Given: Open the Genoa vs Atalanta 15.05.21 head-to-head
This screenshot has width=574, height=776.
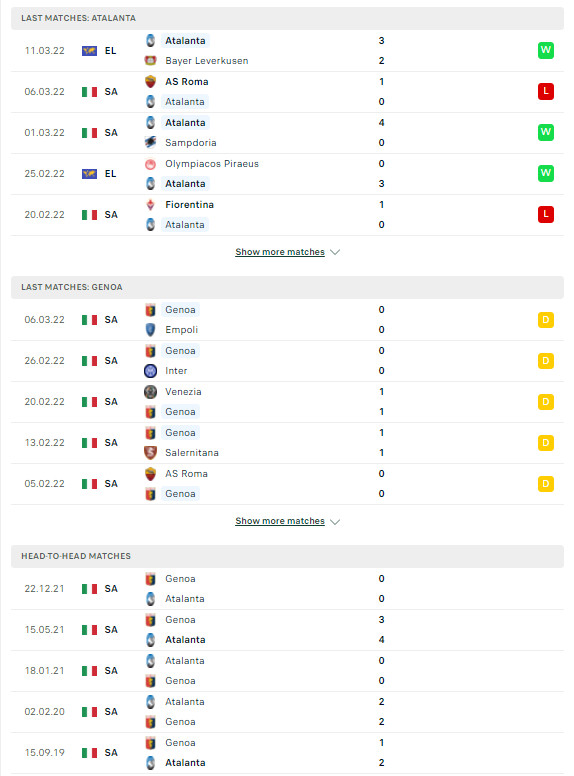Looking at the screenshot, I should (x=287, y=630).
